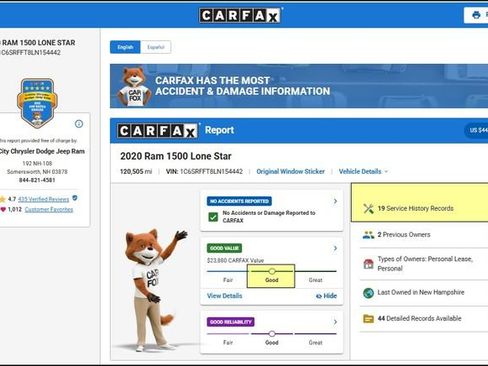Click the printer icon button
Screen dimensions: 488x366
tap(476, 15)
